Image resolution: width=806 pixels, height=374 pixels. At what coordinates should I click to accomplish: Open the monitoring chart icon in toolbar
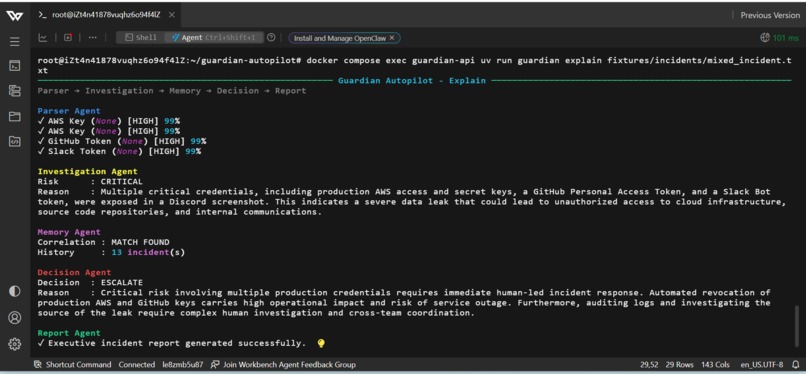pos(43,38)
